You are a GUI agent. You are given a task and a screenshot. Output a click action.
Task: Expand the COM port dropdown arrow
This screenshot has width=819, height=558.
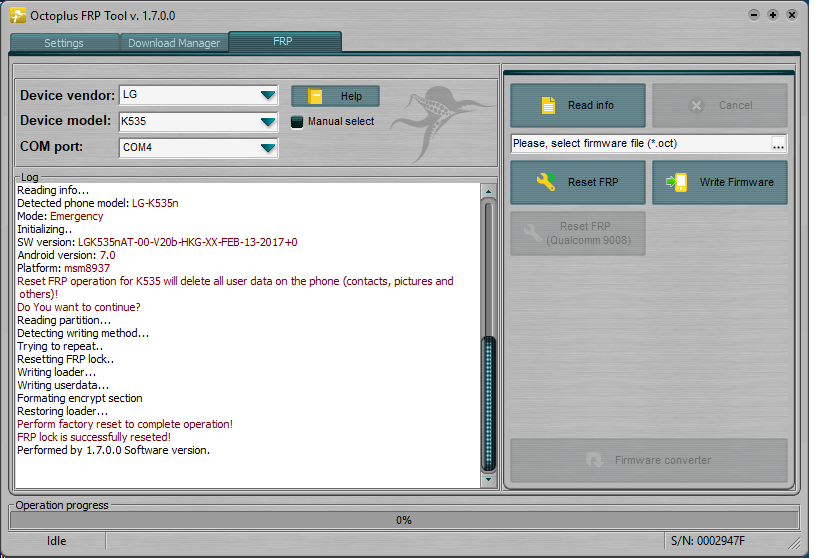click(268, 148)
